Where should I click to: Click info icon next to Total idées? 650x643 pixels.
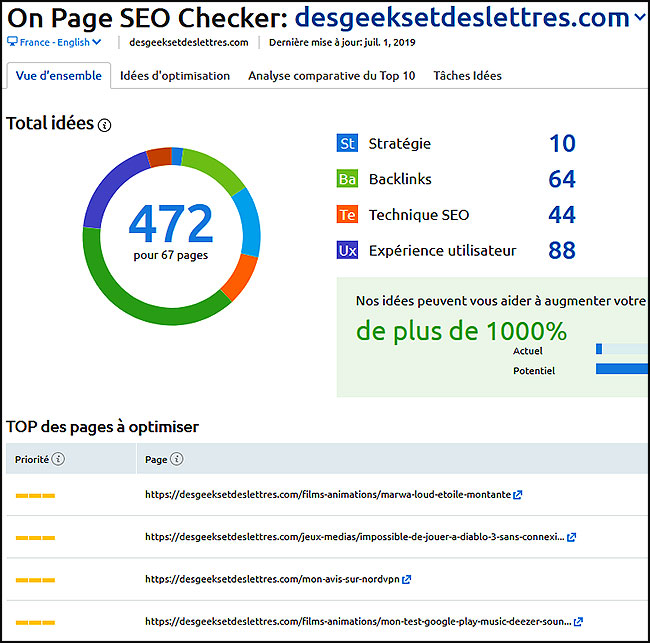click(104, 125)
